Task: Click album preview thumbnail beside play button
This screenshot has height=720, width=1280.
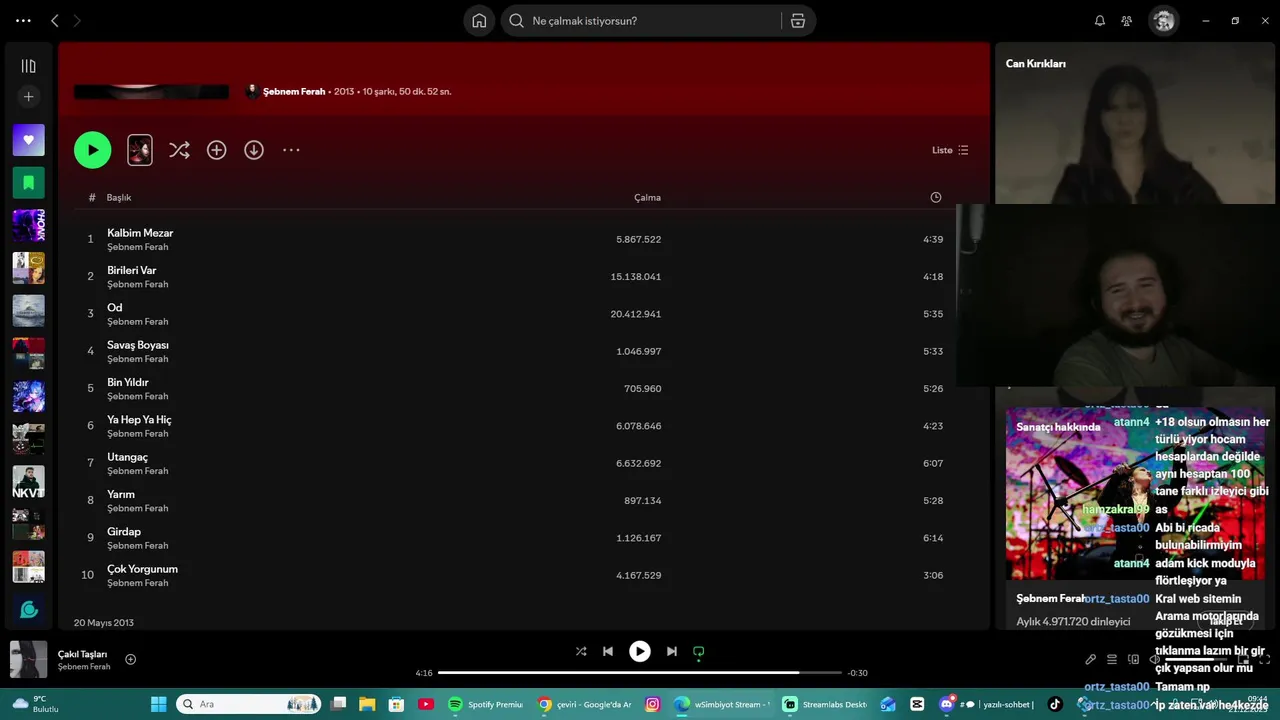Action: 140,150
